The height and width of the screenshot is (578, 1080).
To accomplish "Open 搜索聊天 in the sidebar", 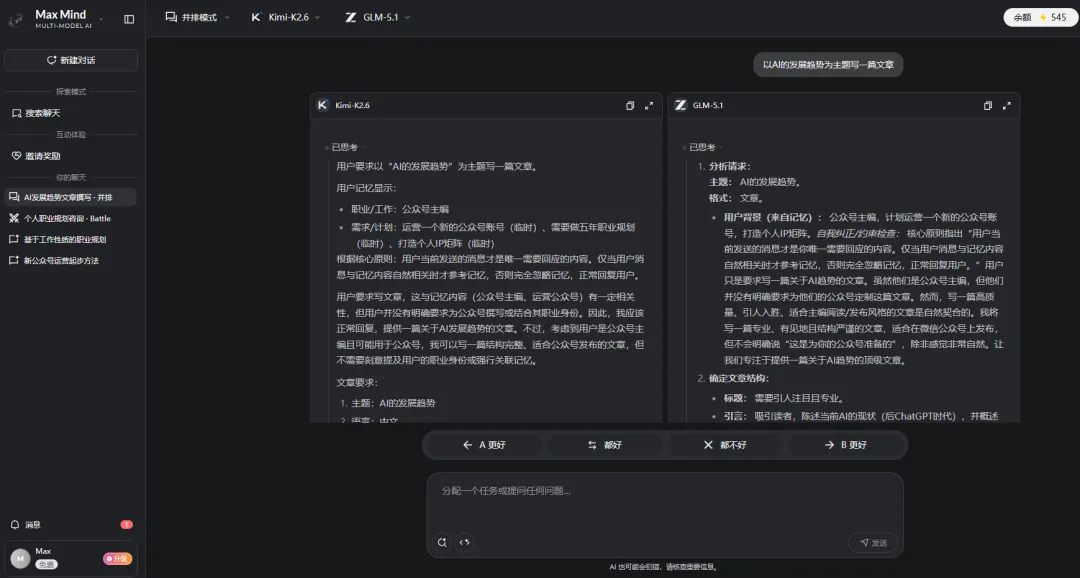I will (x=71, y=113).
